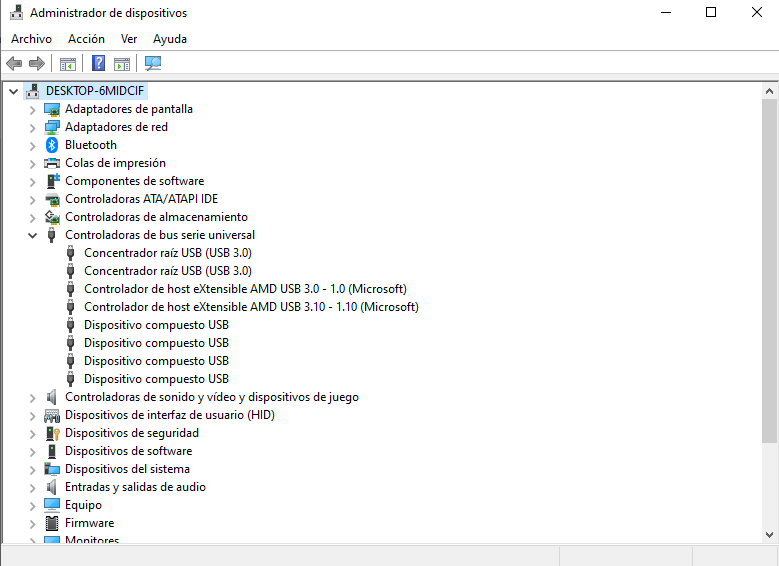This screenshot has width=779, height=566.
Task: Select the DESKTOP-6MIDCIF label
Action: click(95, 91)
